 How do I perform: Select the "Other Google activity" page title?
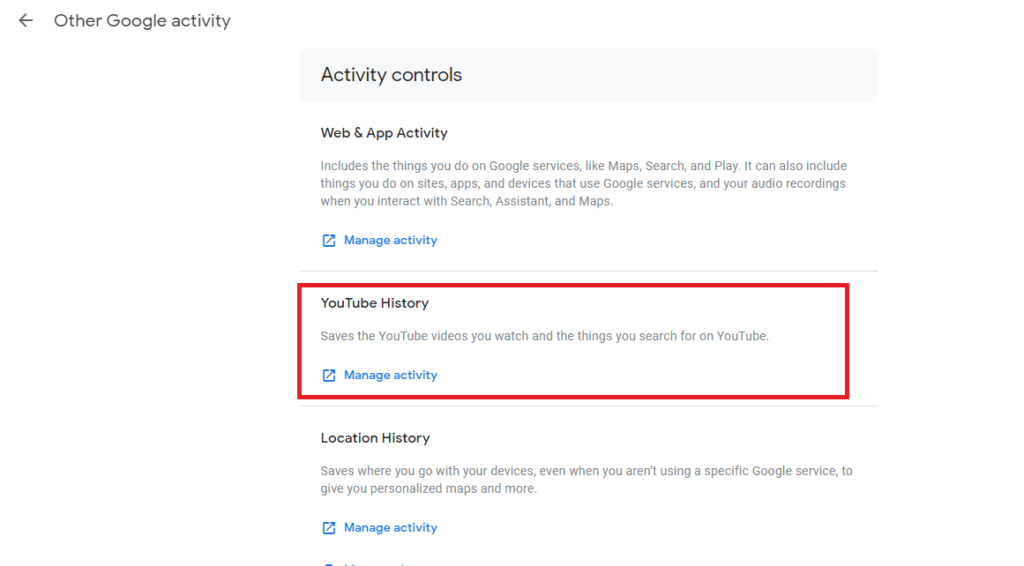142,21
